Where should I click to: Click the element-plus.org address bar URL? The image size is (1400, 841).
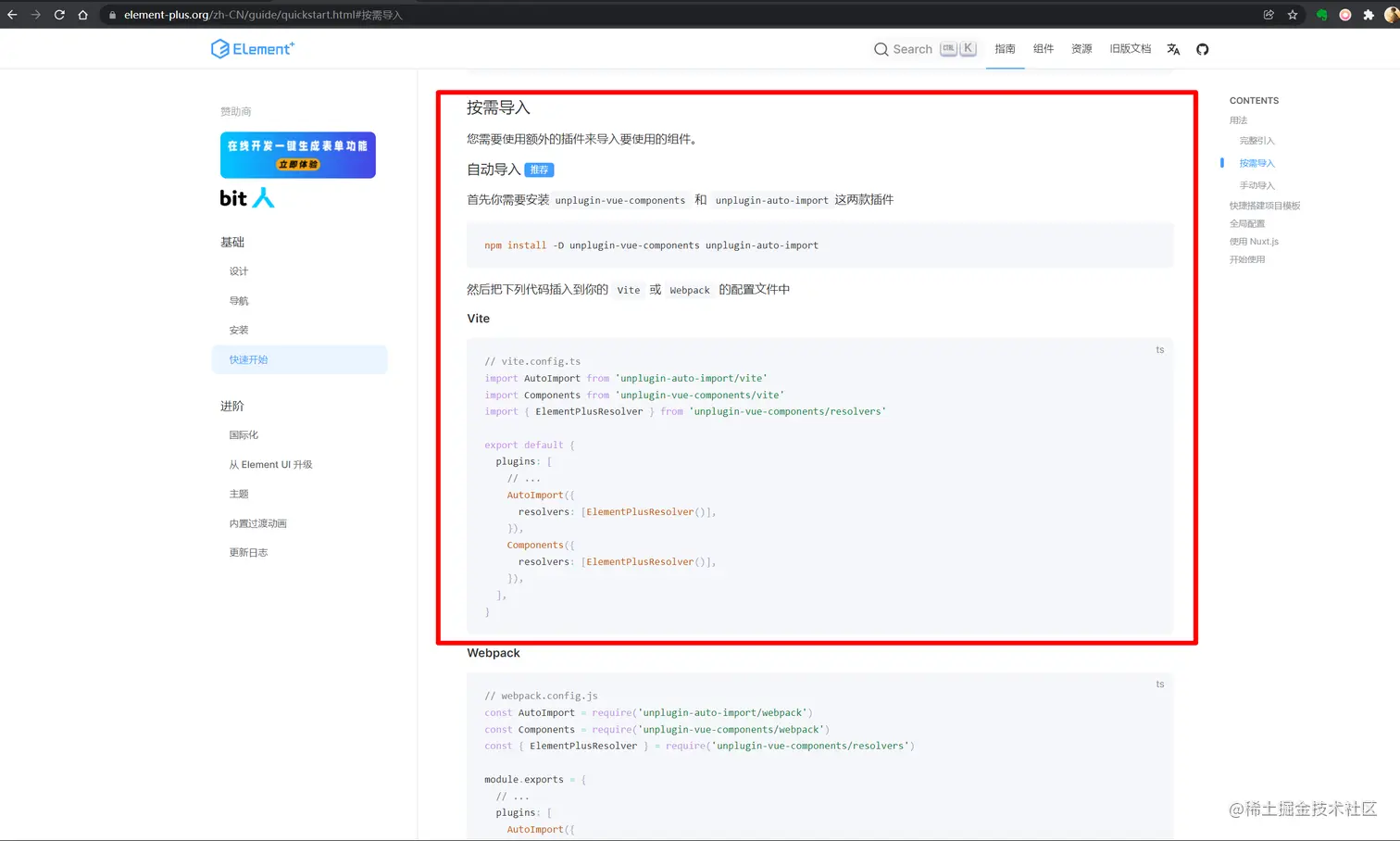tap(263, 15)
